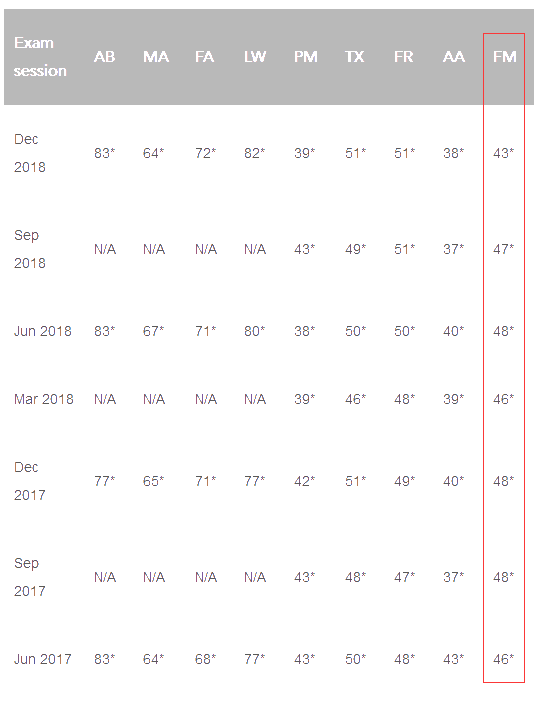The height and width of the screenshot is (710, 543).
Task: Select LW value 82* for Dec 2018
Action: 255,153
